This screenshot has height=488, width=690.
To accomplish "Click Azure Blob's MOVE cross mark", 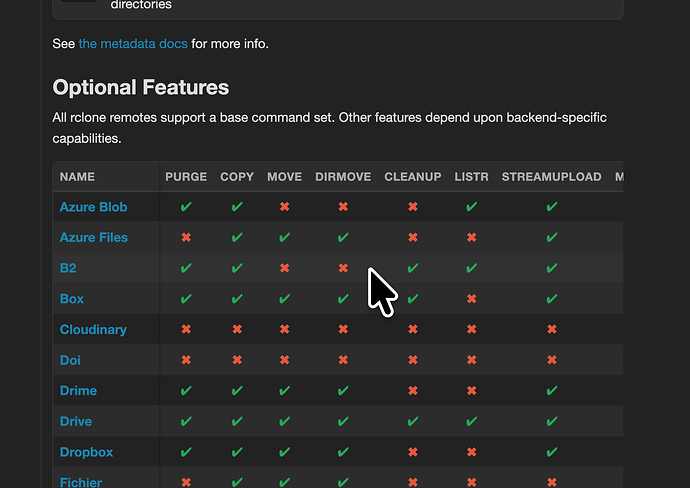I will point(285,206).
